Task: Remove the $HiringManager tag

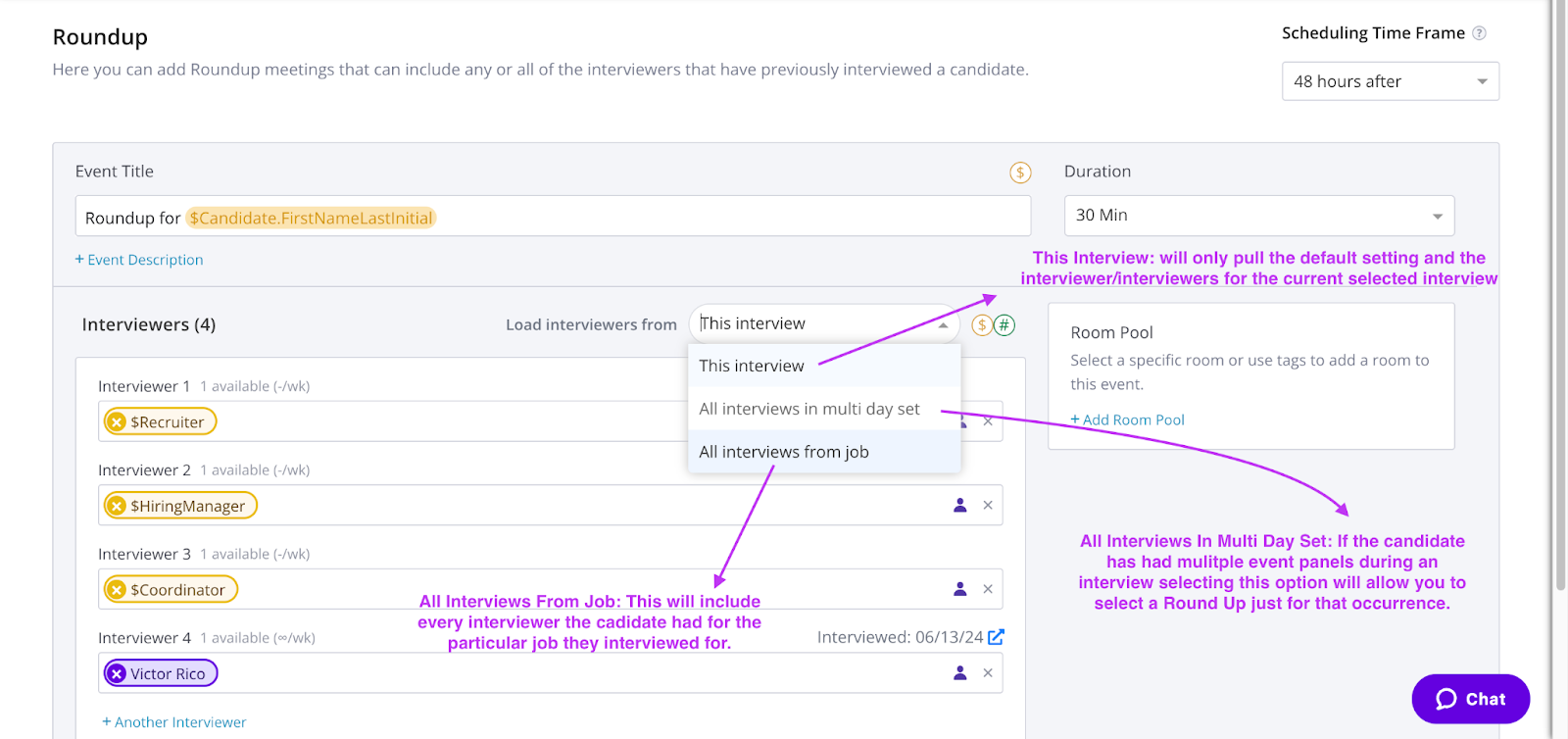Action: click(118, 506)
